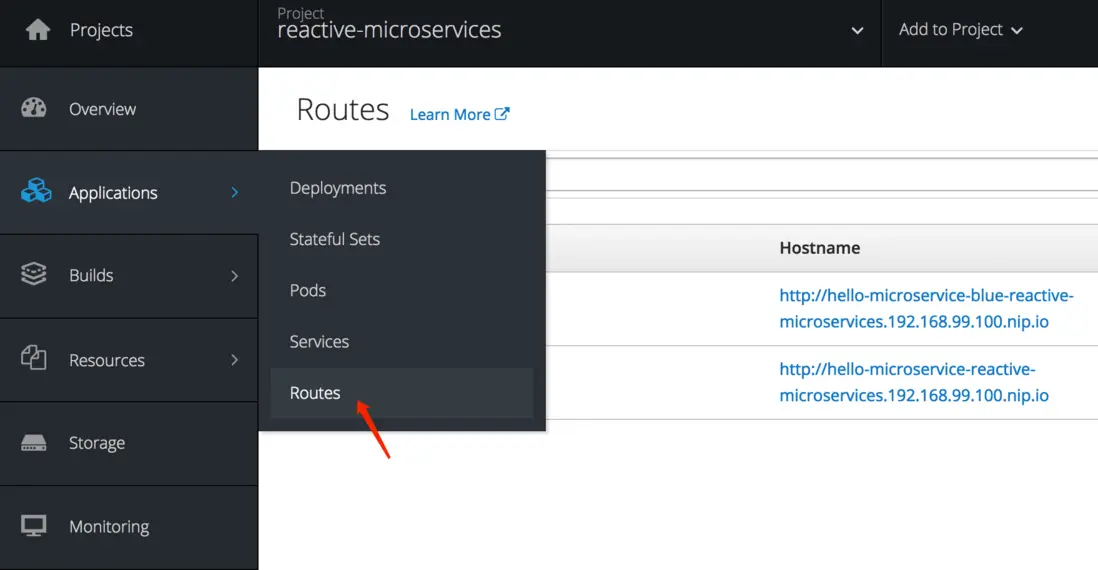Expand the Resources submenu arrow
Viewport: 1098px width, 570px height.
235,359
